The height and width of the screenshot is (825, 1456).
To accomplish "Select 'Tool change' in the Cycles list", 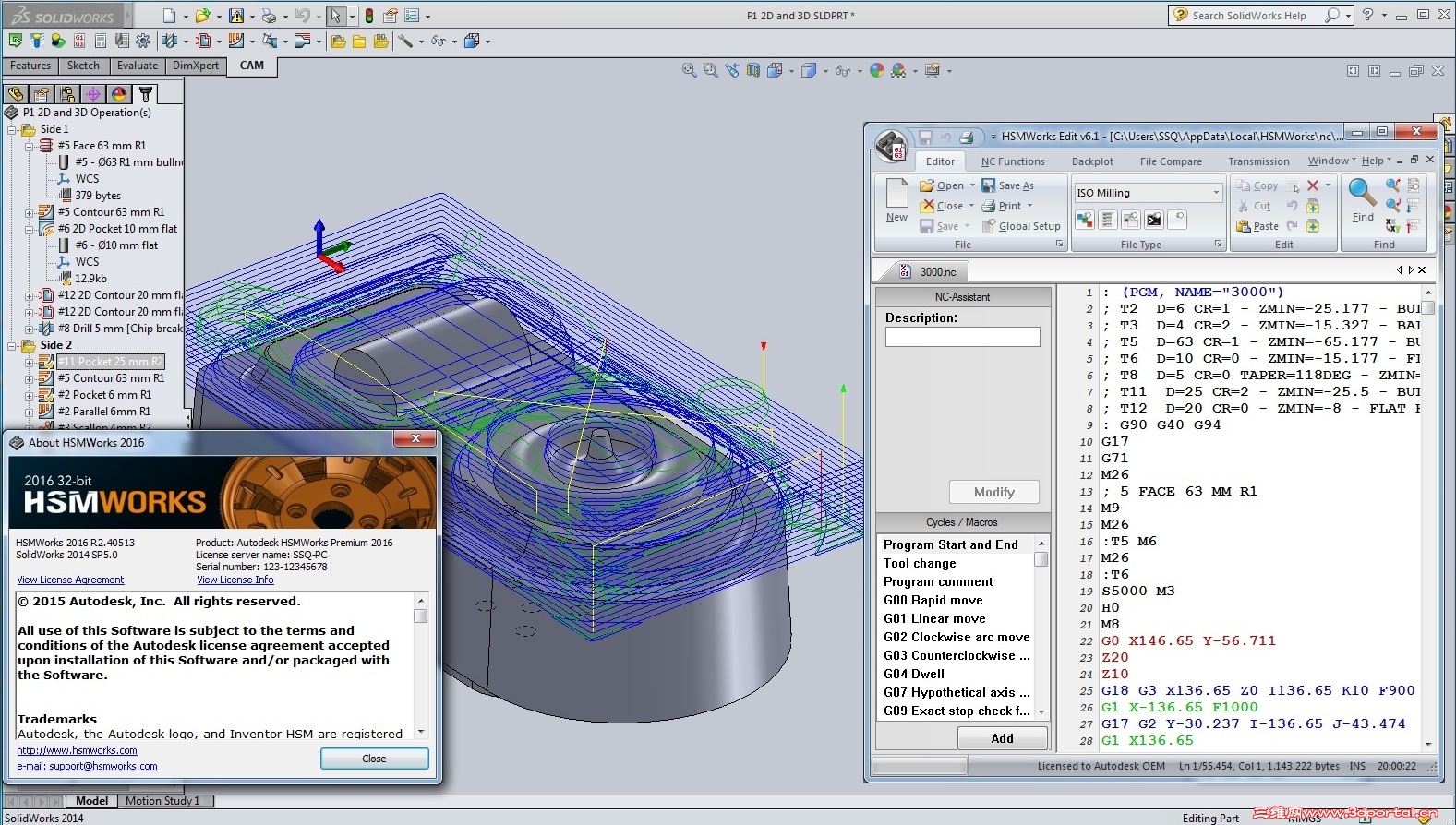I will coord(920,563).
